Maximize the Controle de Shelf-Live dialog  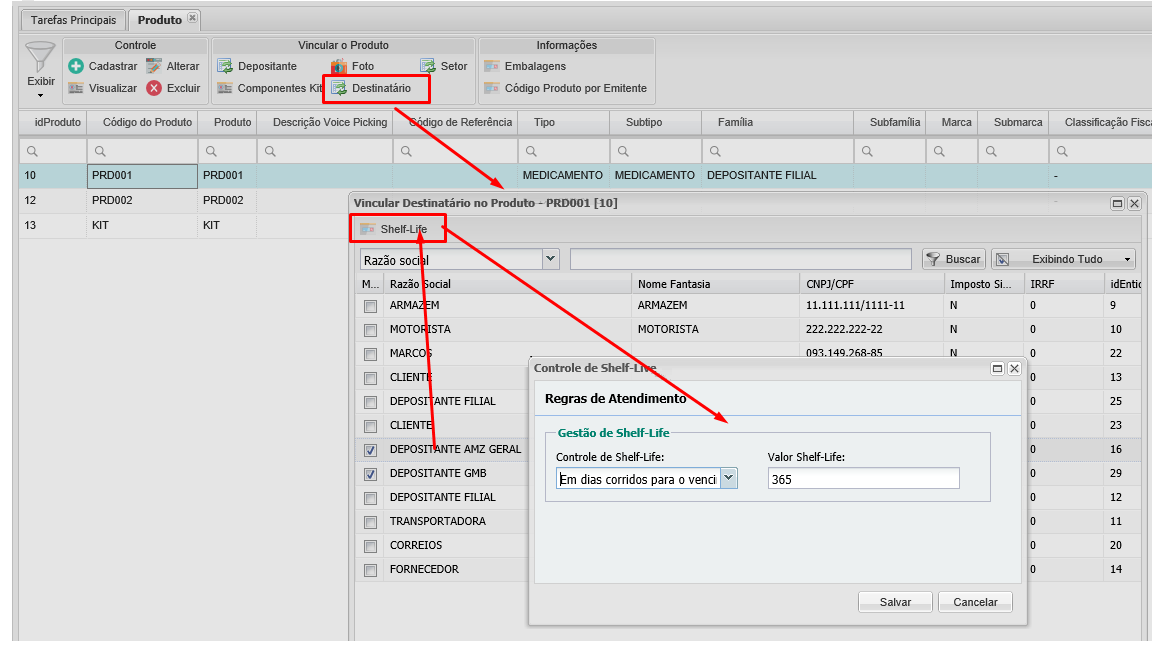(997, 369)
